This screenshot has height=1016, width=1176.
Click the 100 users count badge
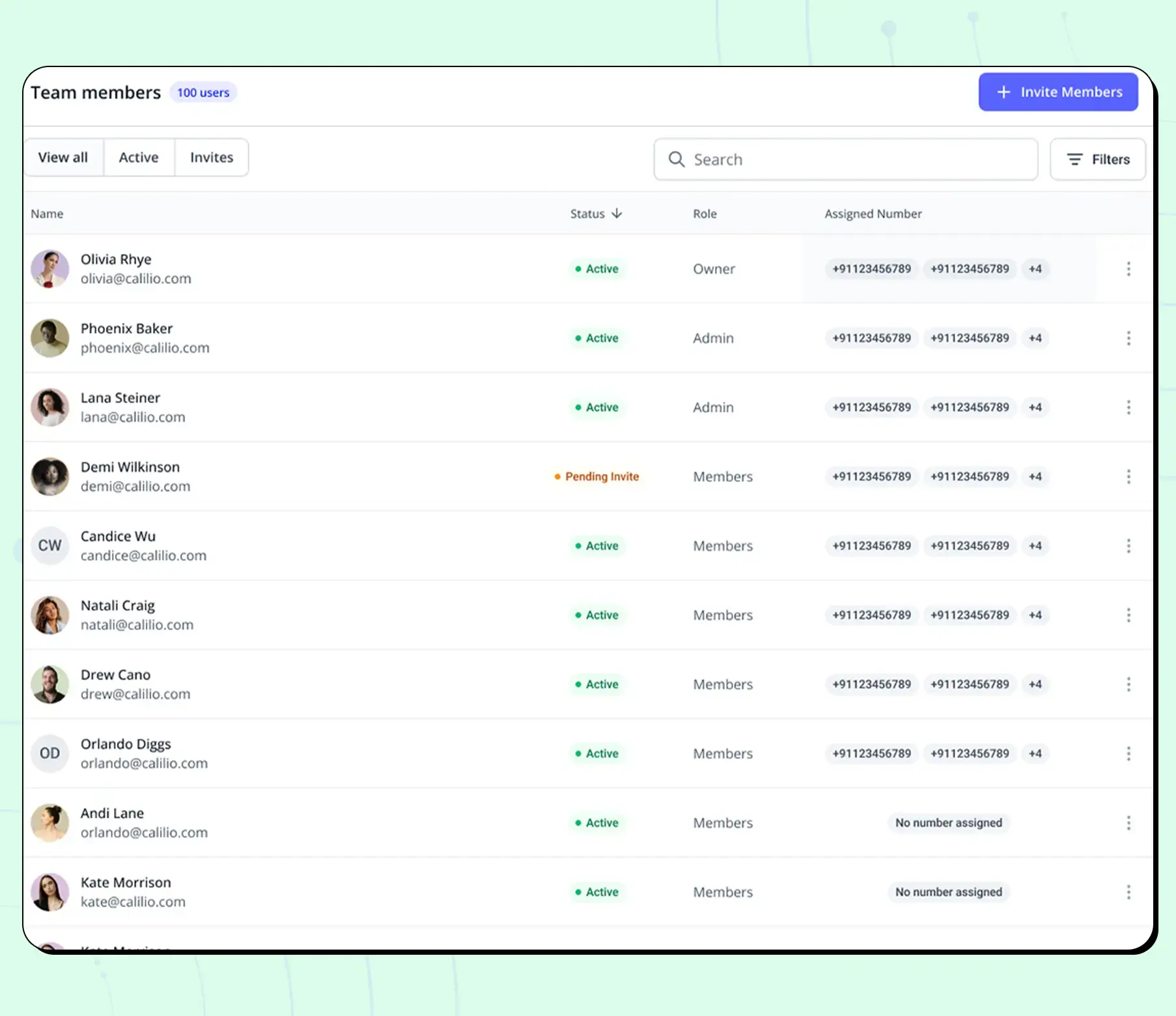coord(203,93)
